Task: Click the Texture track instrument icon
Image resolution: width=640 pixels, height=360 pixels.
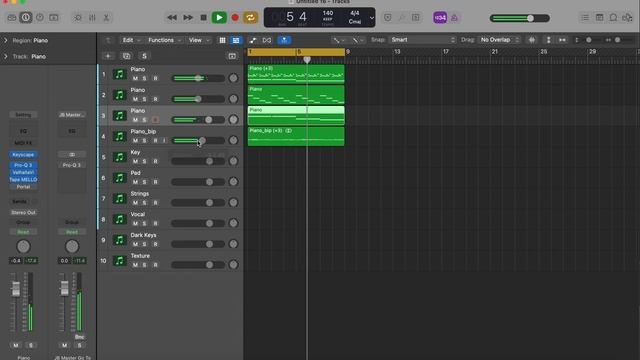Action: (x=119, y=260)
